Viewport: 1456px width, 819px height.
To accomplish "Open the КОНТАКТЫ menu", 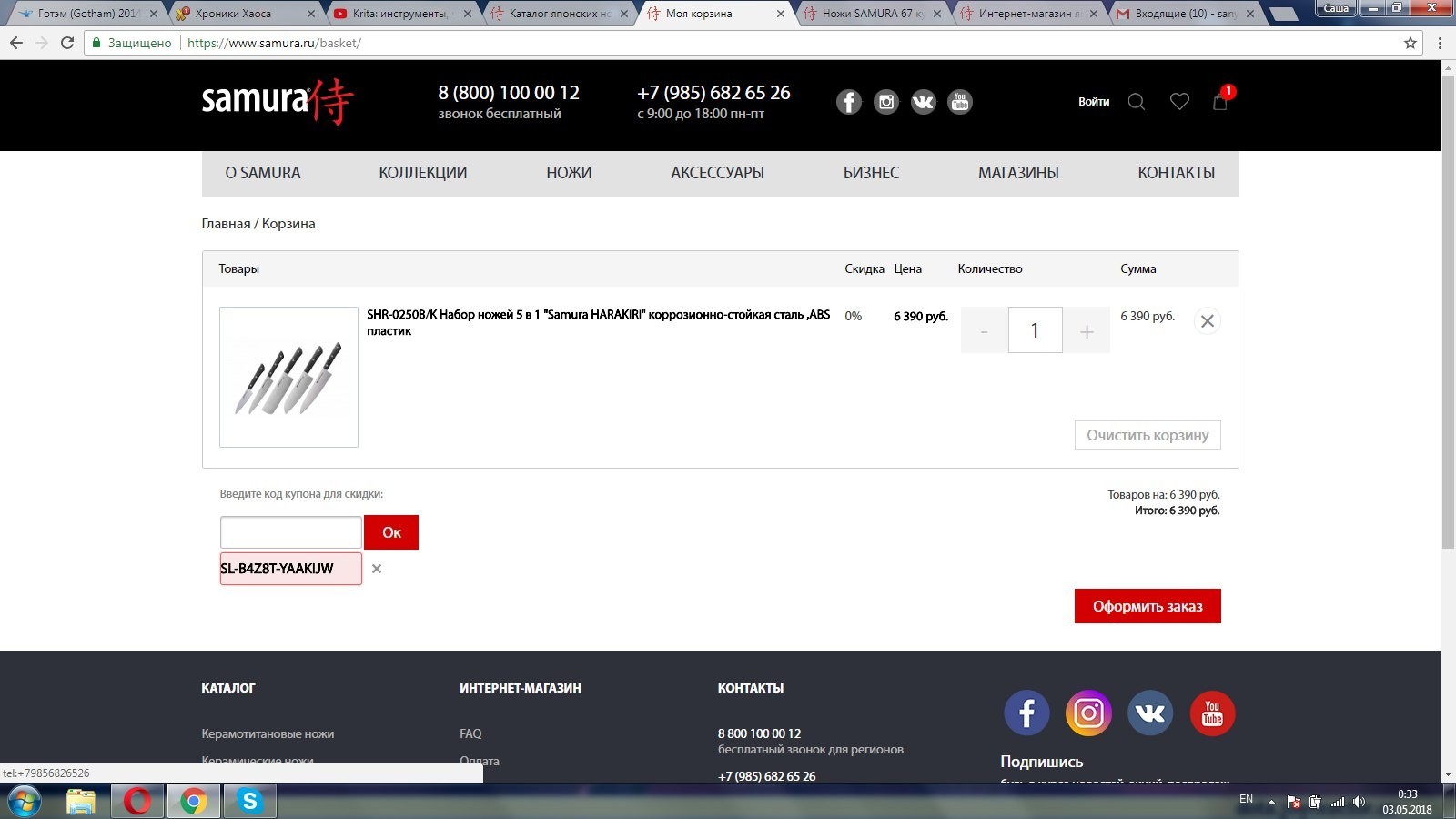I will click(1176, 173).
